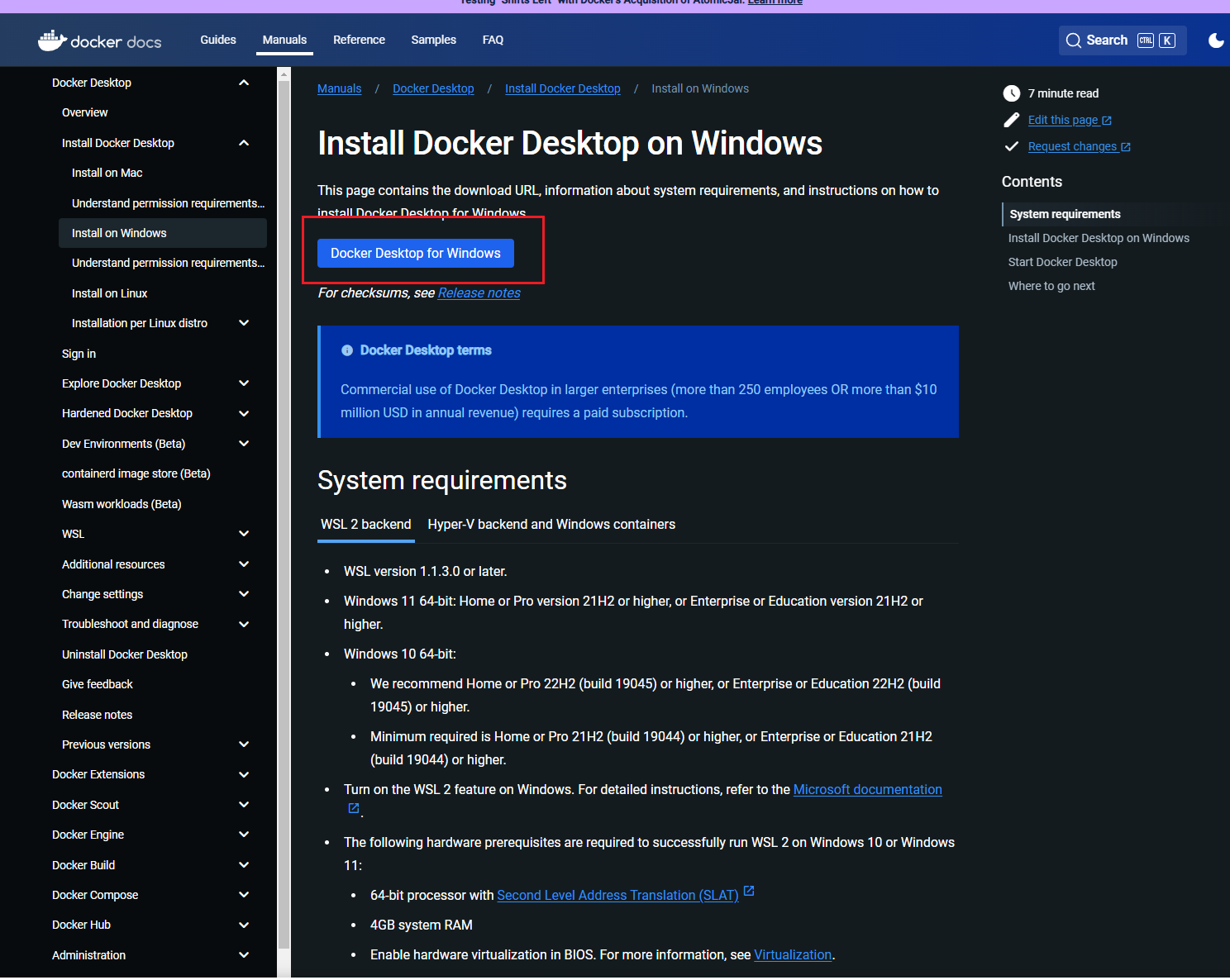Screen dimensions: 1230x980
Task: Expand Administration chevron
Action: pos(244,955)
